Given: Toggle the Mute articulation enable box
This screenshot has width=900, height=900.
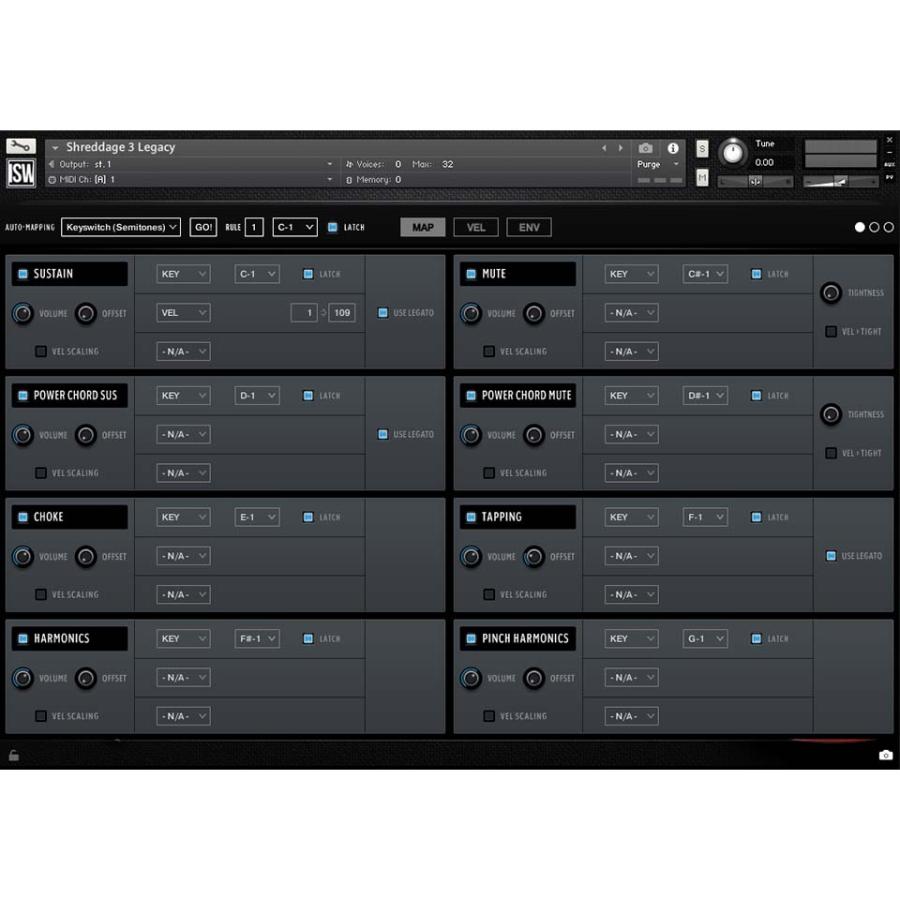Looking at the screenshot, I should coord(471,274).
